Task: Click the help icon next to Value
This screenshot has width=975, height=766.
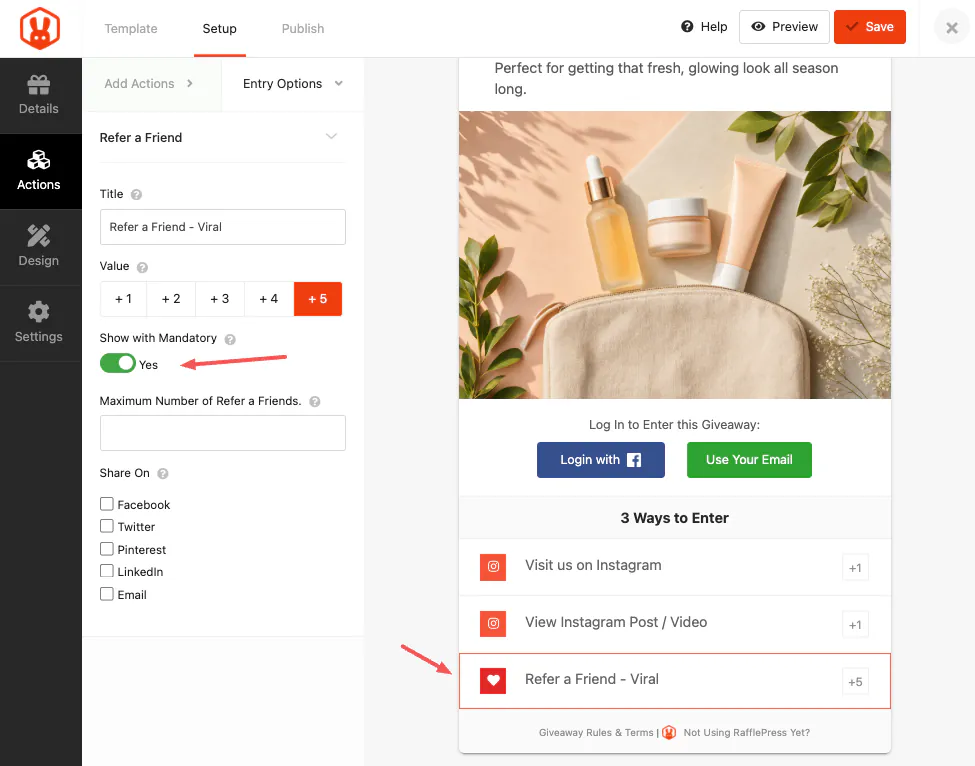Action: (142, 267)
